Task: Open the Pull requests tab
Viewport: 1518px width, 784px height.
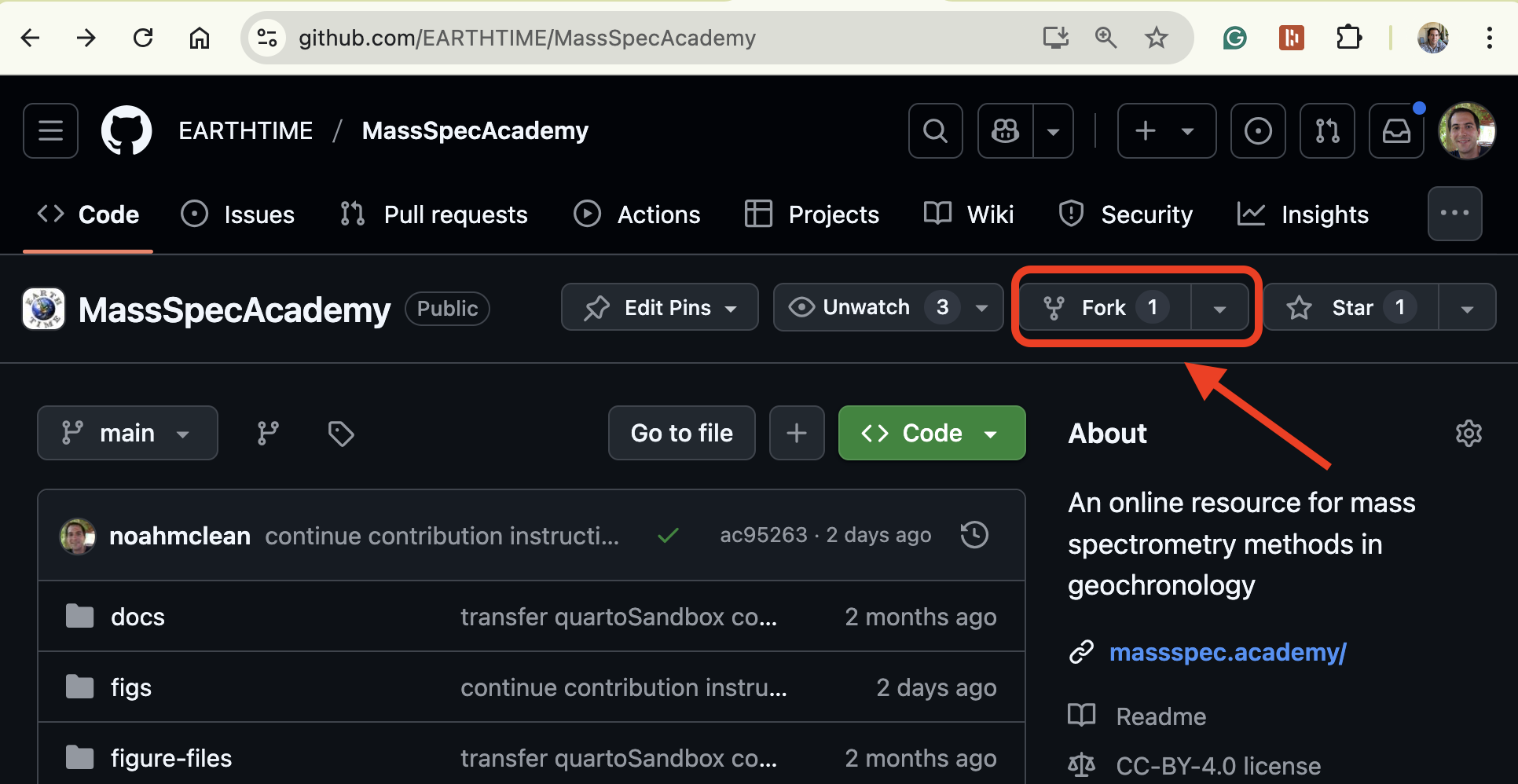Action: click(434, 214)
